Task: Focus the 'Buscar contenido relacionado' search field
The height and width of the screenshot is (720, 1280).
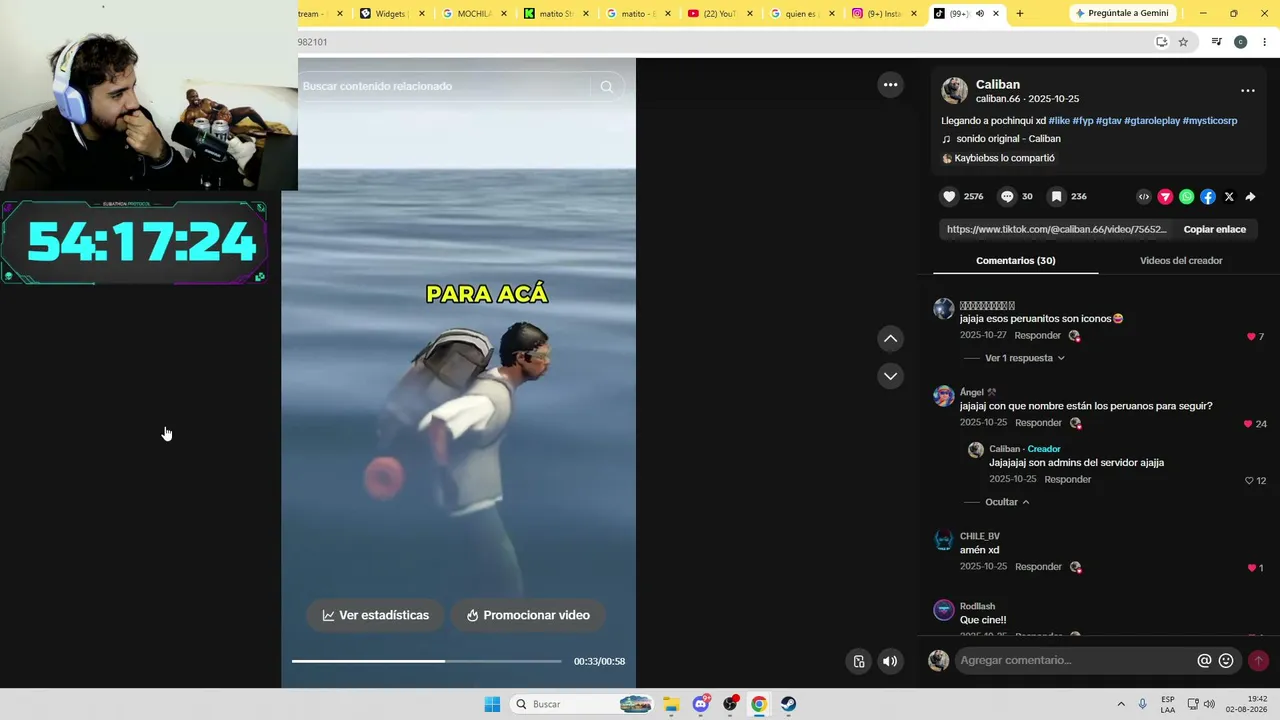Action: click(x=447, y=87)
